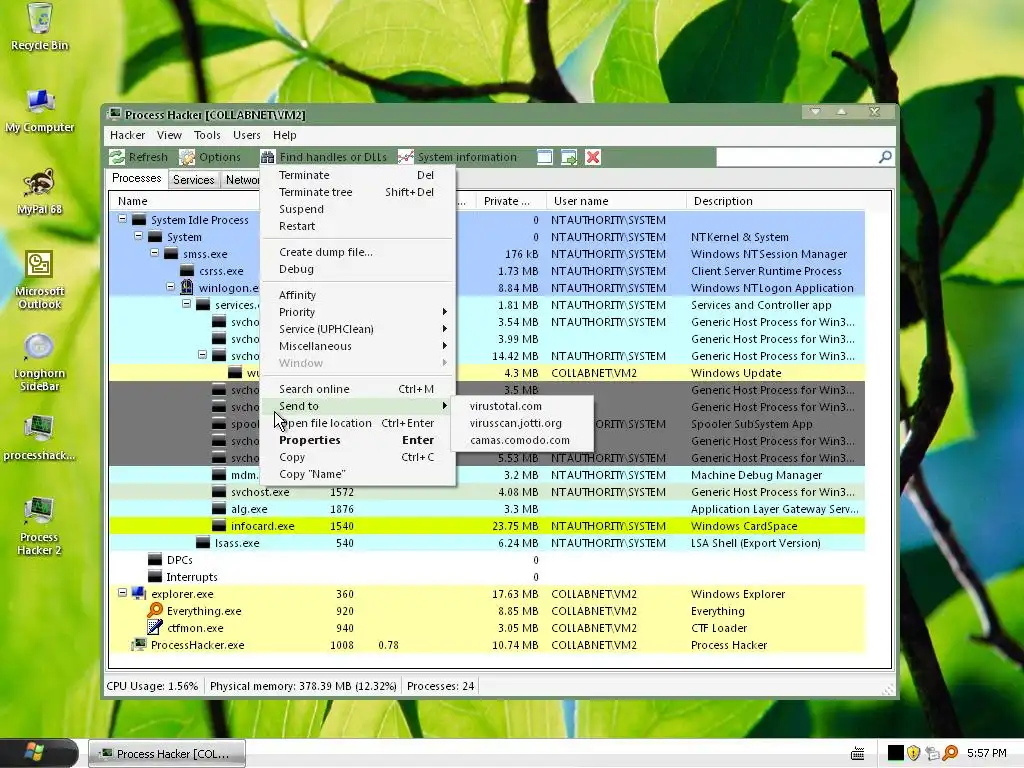Open the Tools menu

(x=207, y=135)
